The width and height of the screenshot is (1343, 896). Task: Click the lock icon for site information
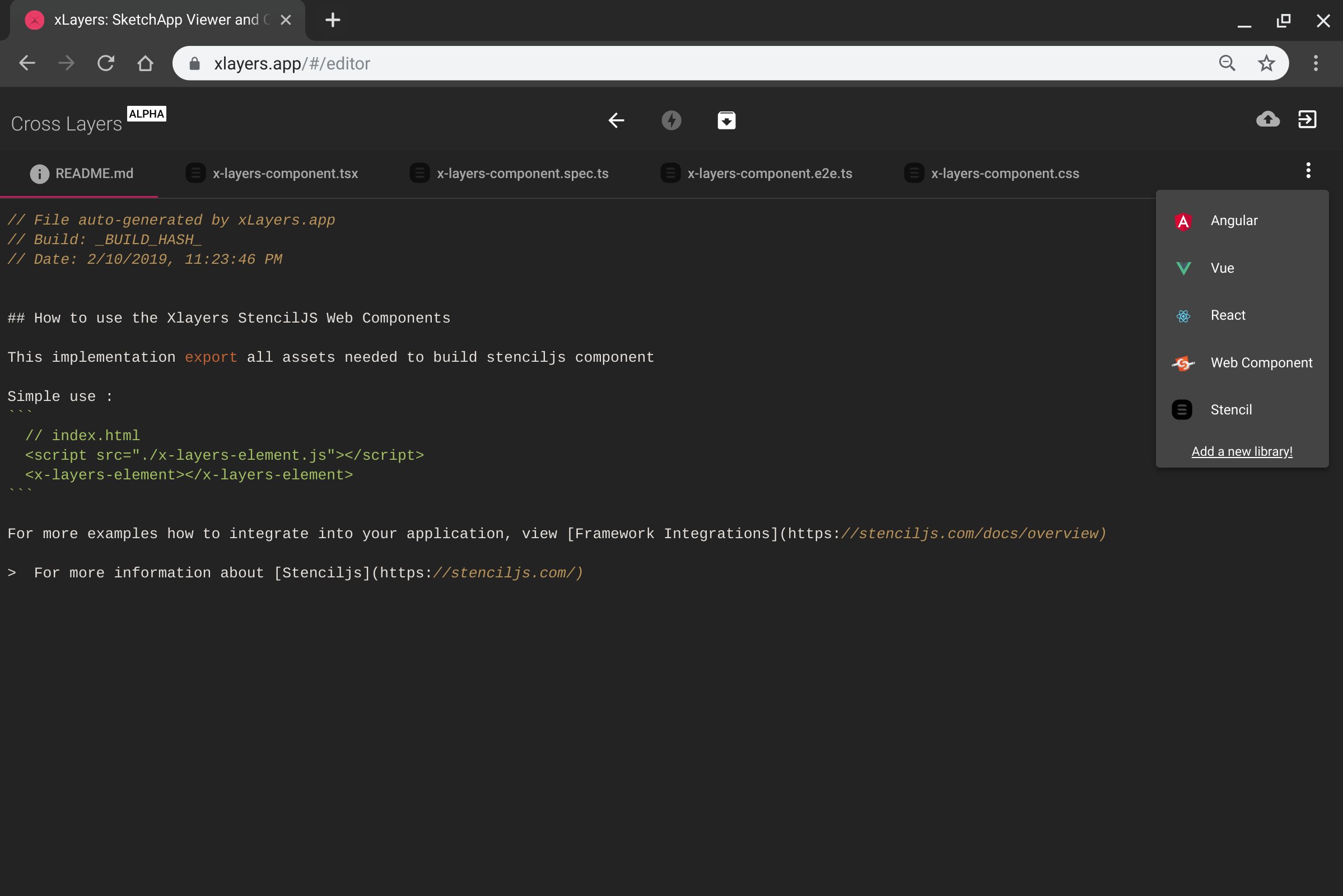point(194,63)
